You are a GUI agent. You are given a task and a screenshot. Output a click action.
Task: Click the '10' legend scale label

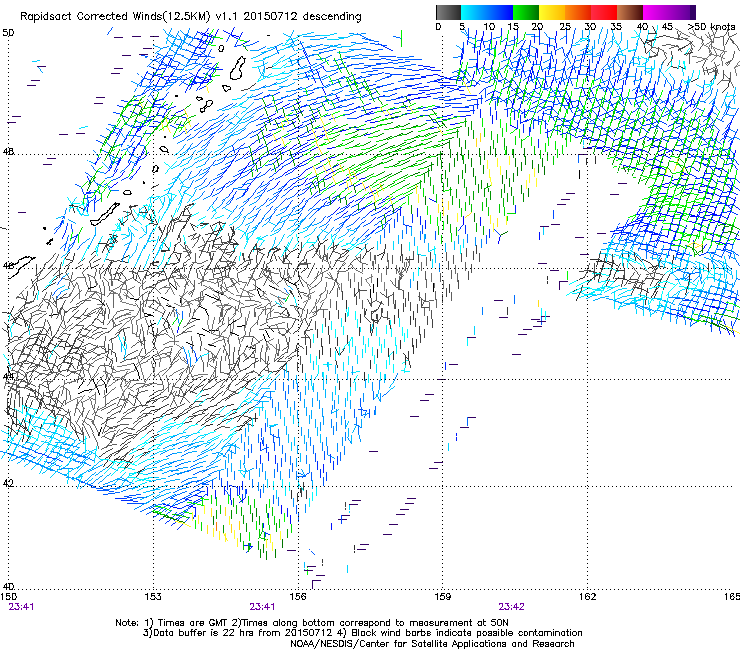[x=489, y=26]
